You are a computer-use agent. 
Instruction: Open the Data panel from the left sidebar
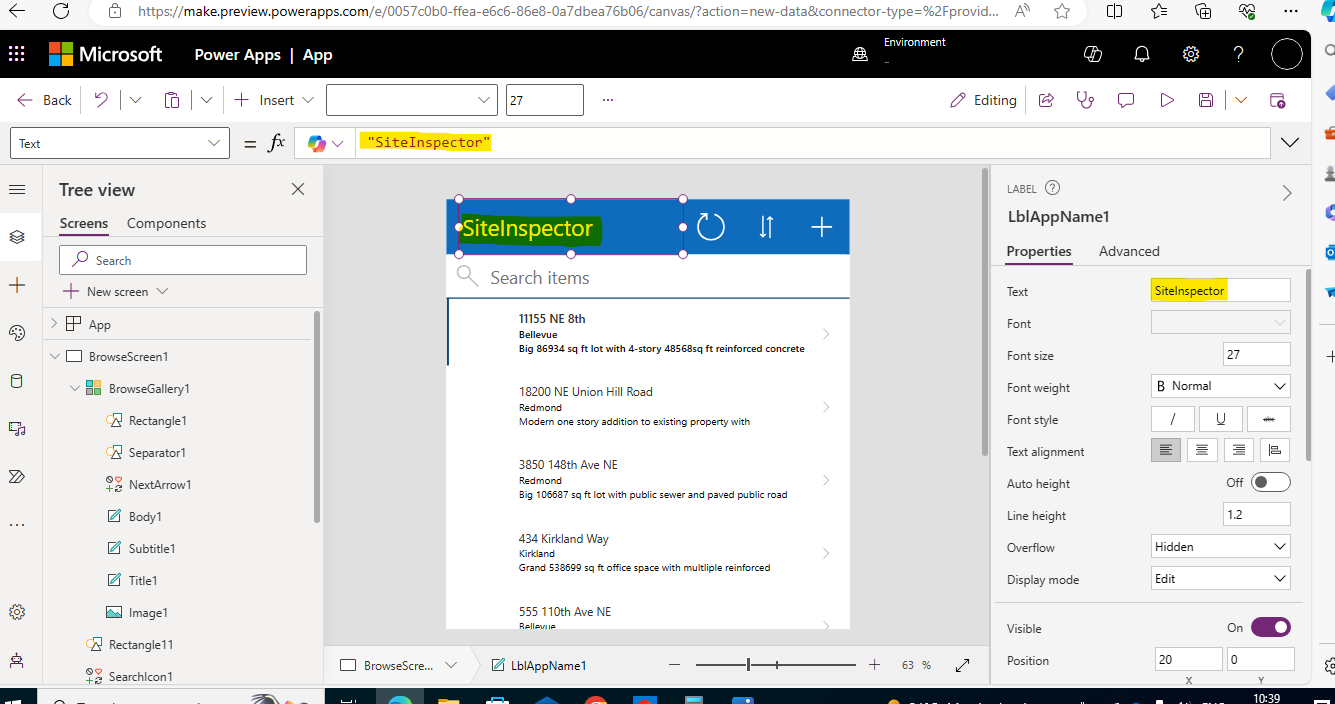pyautogui.click(x=15, y=381)
